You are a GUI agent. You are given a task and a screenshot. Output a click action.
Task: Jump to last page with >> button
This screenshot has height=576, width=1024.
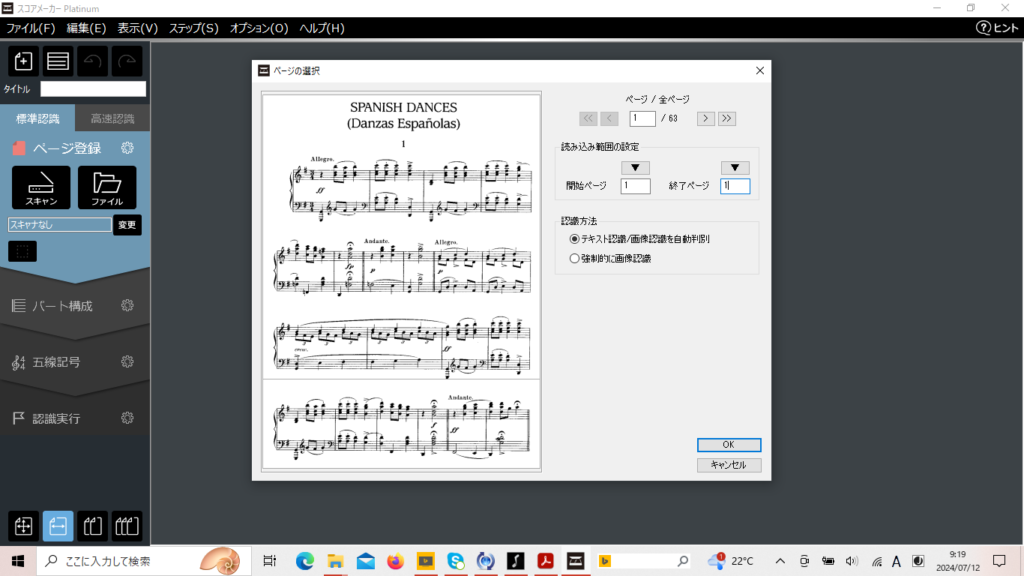tap(727, 119)
